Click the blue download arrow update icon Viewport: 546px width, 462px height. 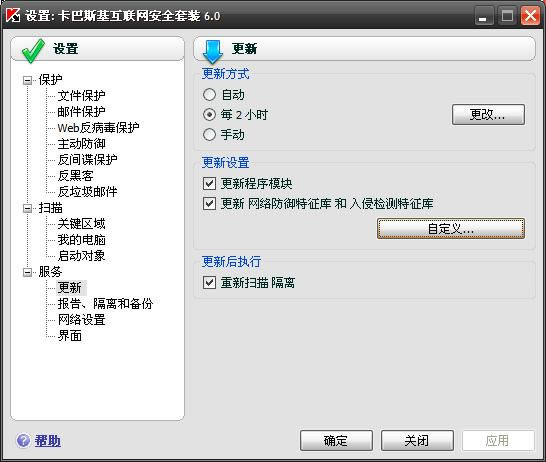213,51
